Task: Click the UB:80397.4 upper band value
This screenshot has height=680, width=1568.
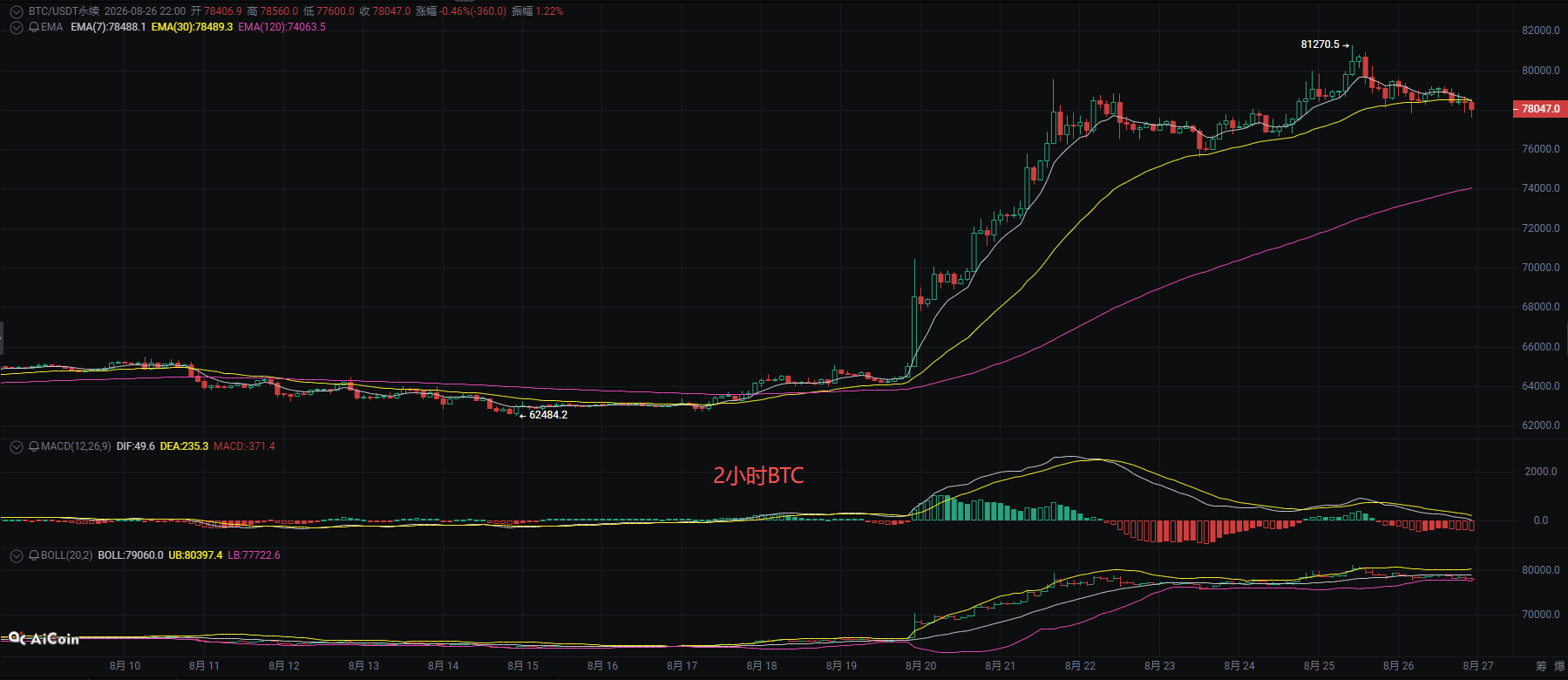Action: tap(195, 555)
